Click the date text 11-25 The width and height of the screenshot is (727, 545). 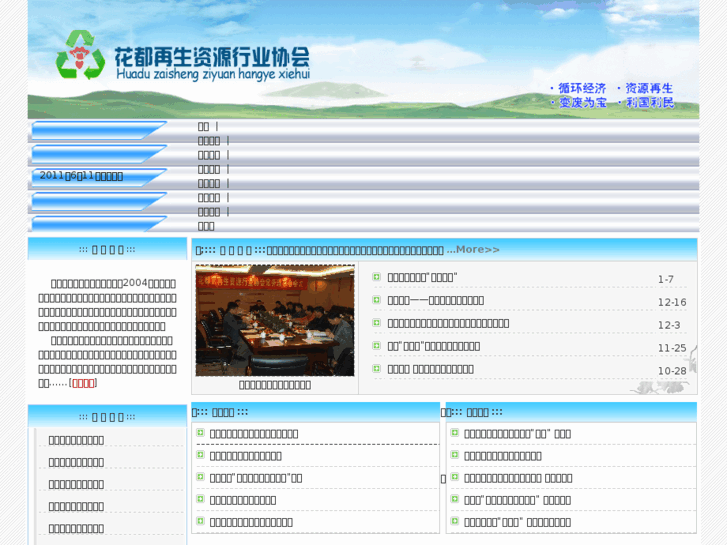click(x=672, y=348)
